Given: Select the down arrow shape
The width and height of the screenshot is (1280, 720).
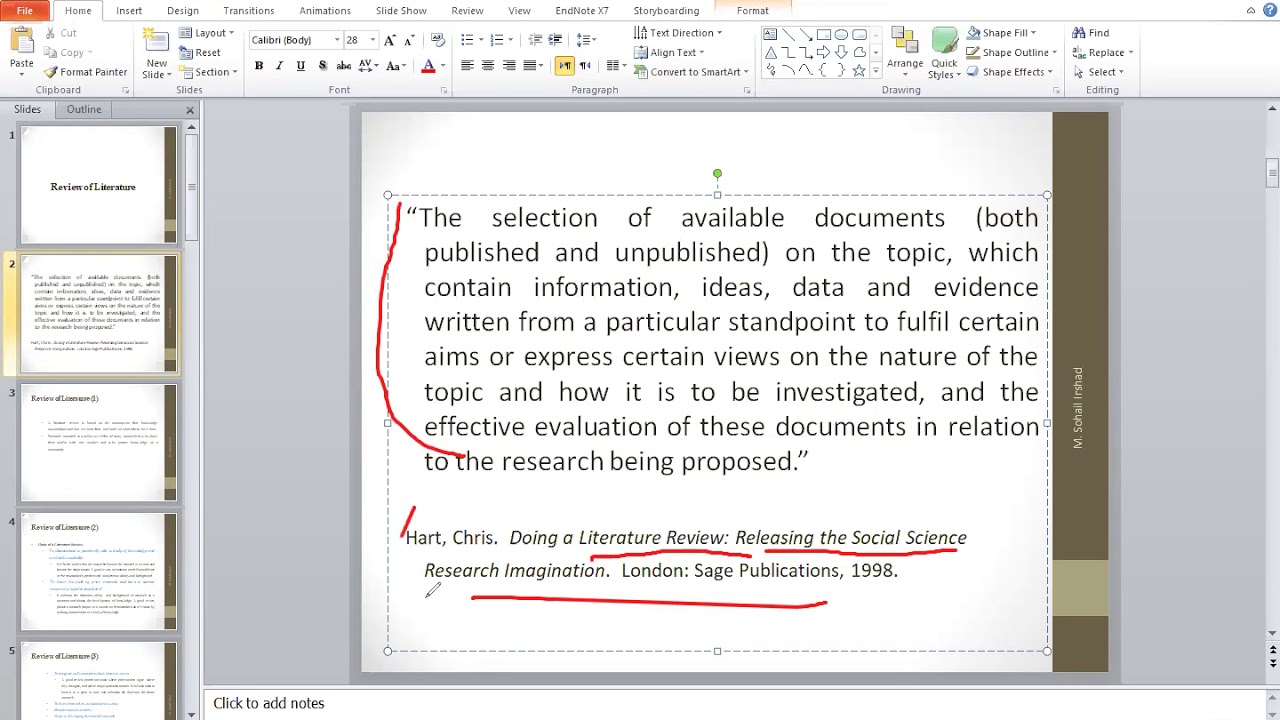Looking at the screenshot, I should 841,53.
